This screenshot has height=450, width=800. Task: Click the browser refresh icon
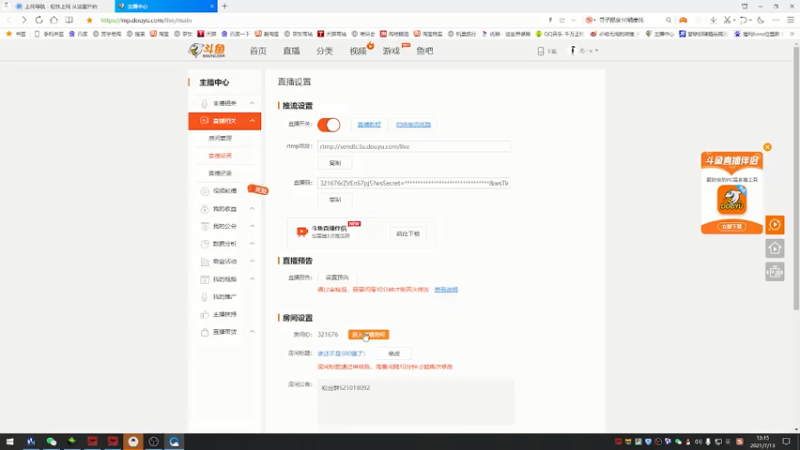pos(39,20)
